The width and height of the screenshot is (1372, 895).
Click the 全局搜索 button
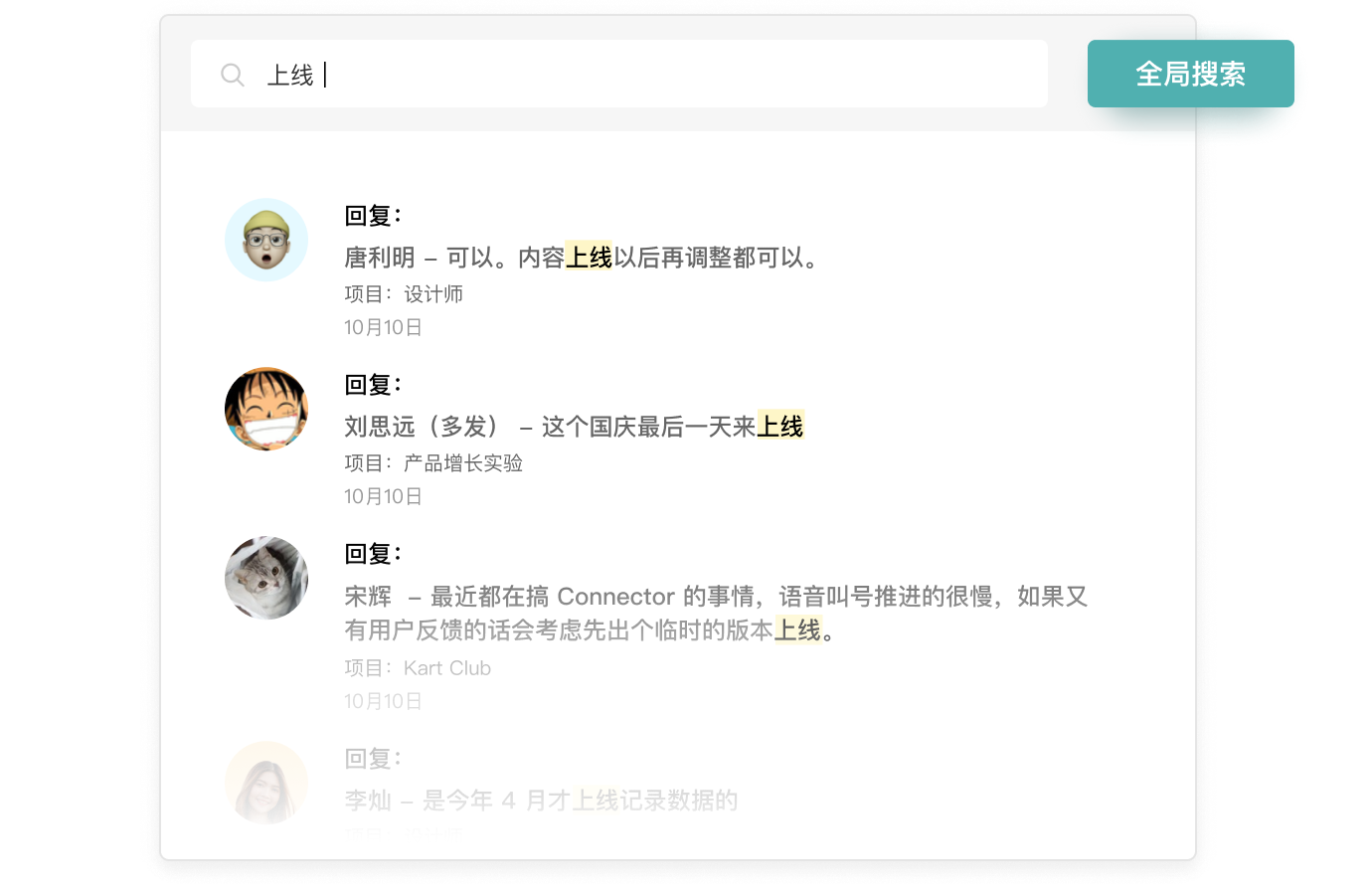pyautogui.click(x=1190, y=74)
